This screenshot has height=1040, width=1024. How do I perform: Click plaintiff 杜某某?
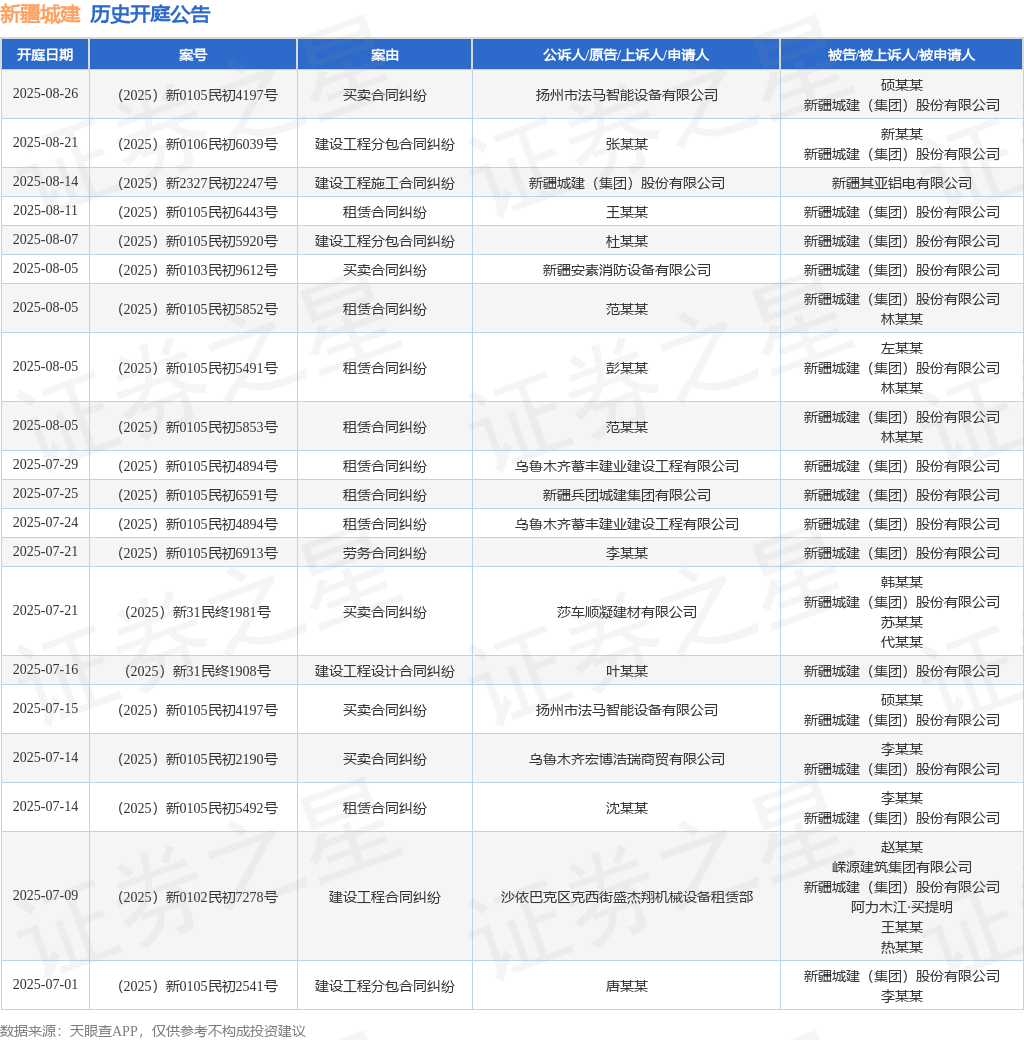626,241
